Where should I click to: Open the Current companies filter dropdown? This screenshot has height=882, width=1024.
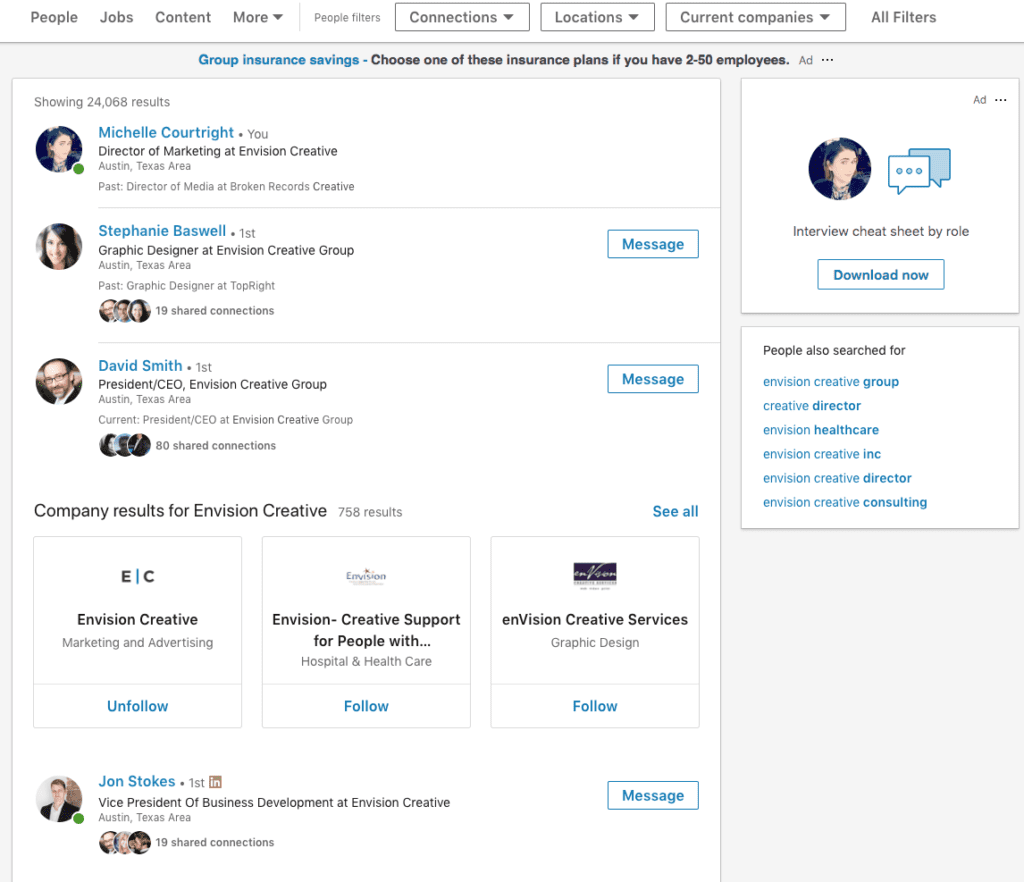755,17
